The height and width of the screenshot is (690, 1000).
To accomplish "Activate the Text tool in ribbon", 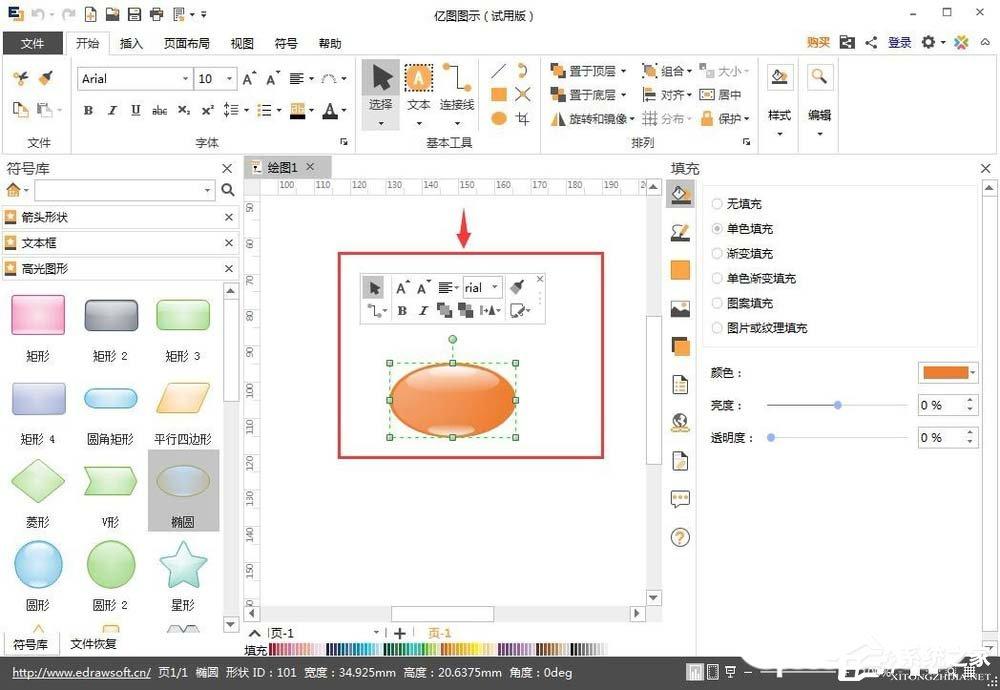I will pos(419,94).
